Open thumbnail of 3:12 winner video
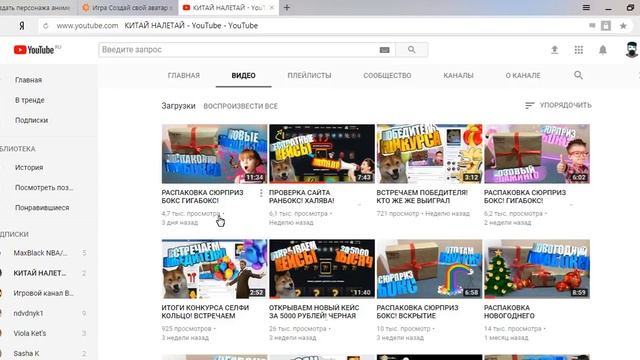 (x=429, y=154)
